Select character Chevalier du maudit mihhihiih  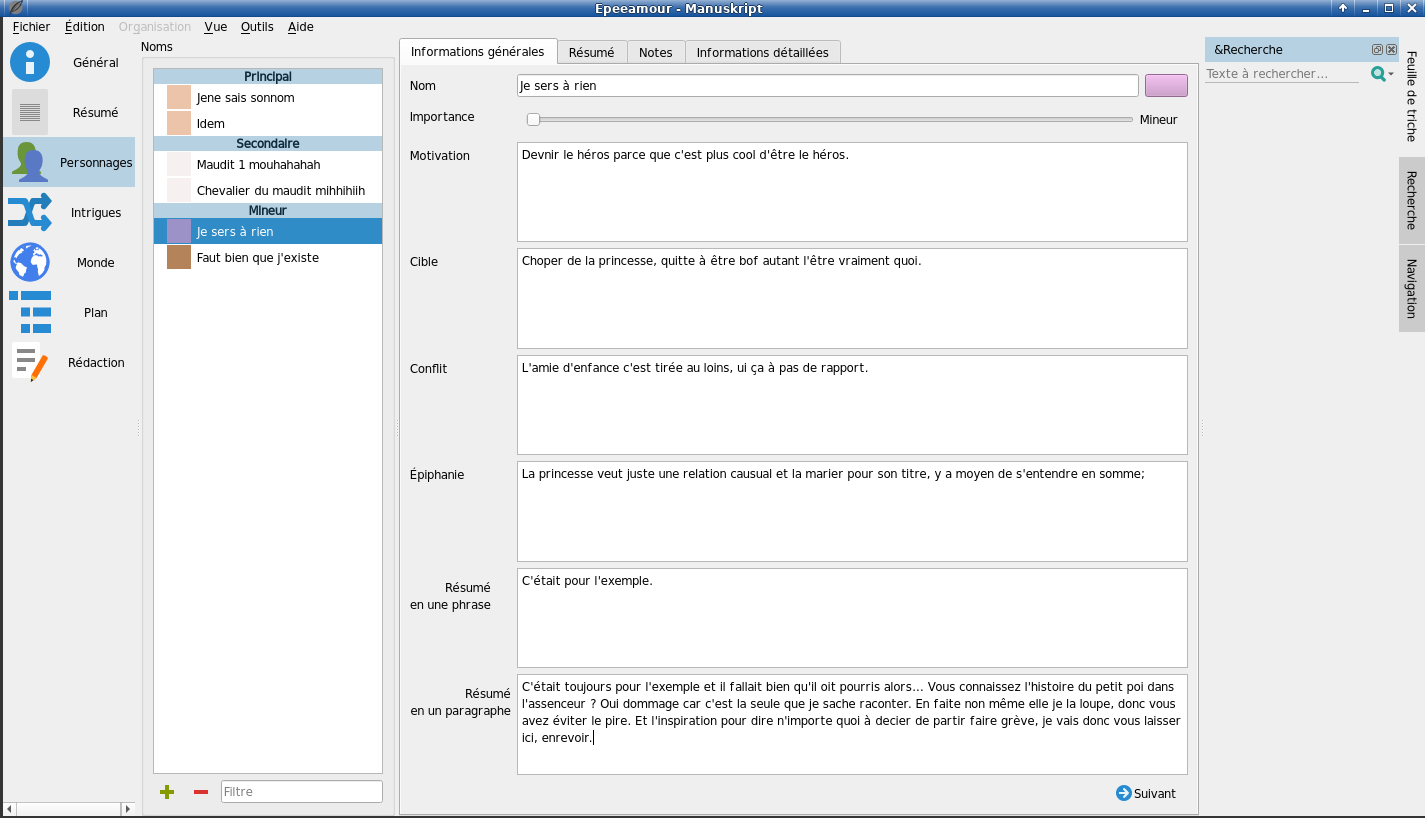point(268,190)
